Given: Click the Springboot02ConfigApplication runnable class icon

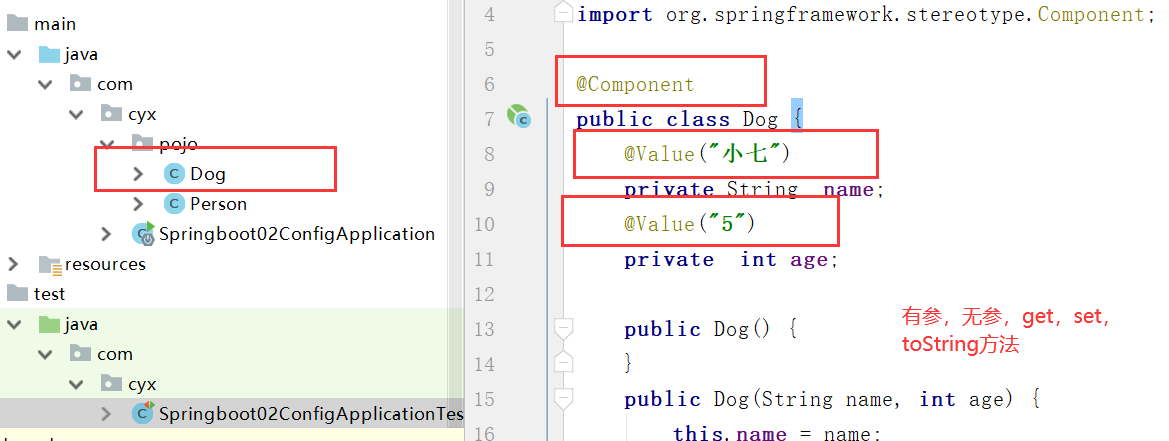Looking at the screenshot, I should pyautogui.click(x=143, y=234).
